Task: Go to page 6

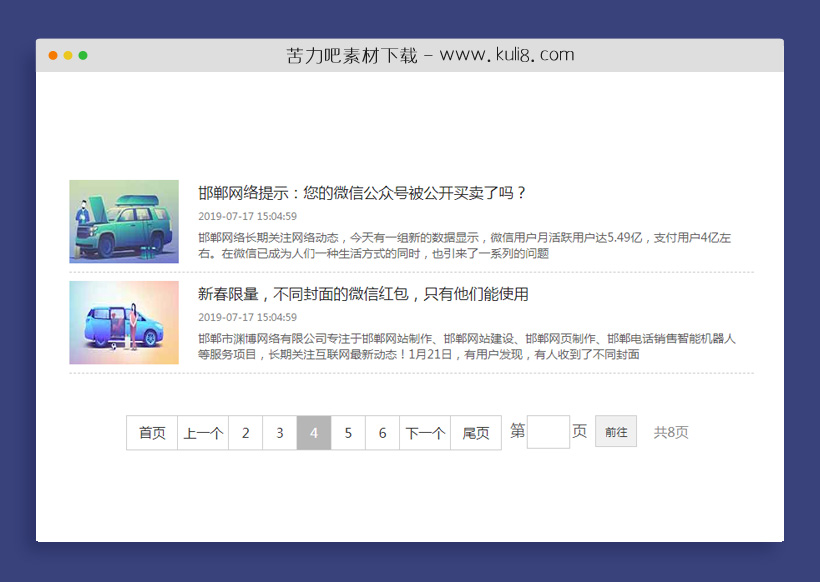Action: click(x=382, y=432)
